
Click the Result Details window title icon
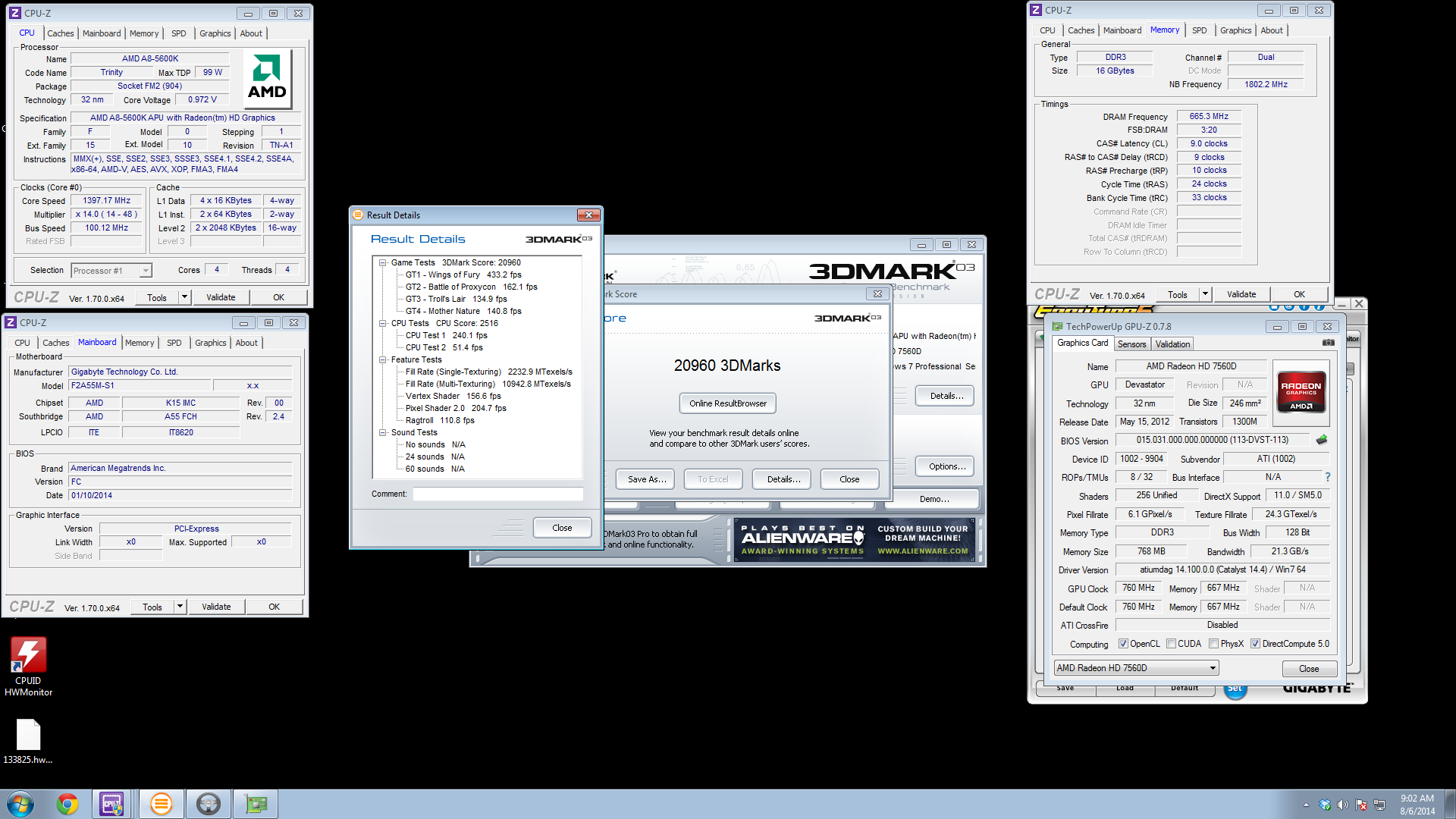click(358, 215)
